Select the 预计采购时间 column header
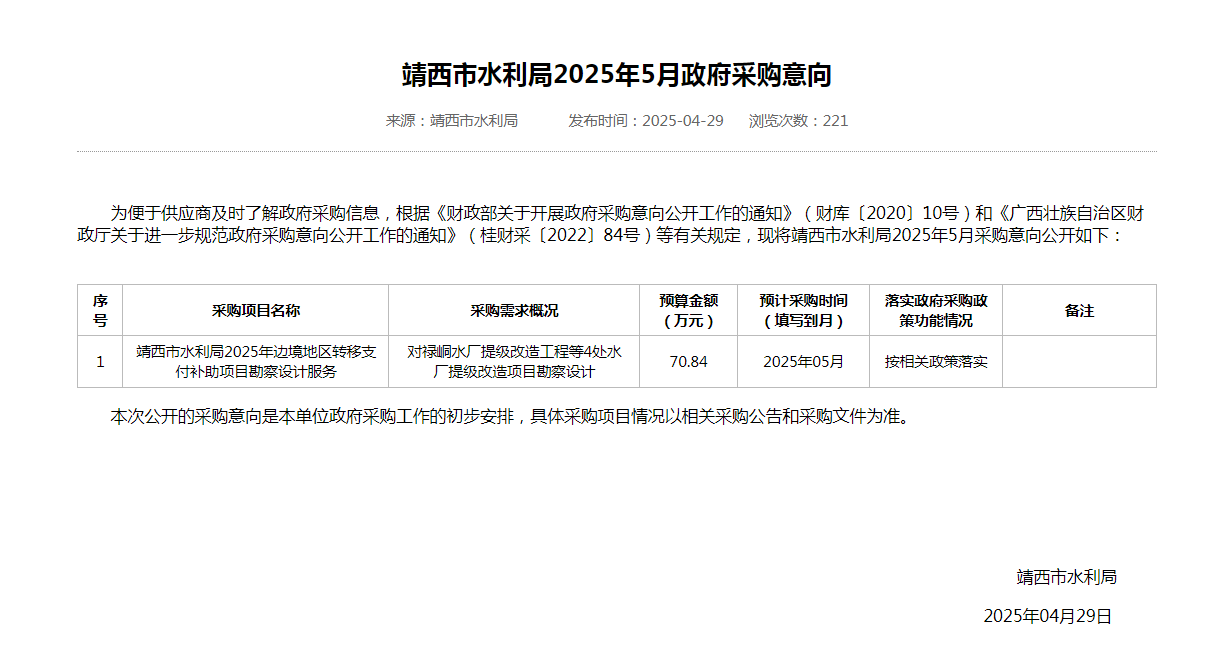The width and height of the screenshot is (1229, 664). (x=803, y=310)
